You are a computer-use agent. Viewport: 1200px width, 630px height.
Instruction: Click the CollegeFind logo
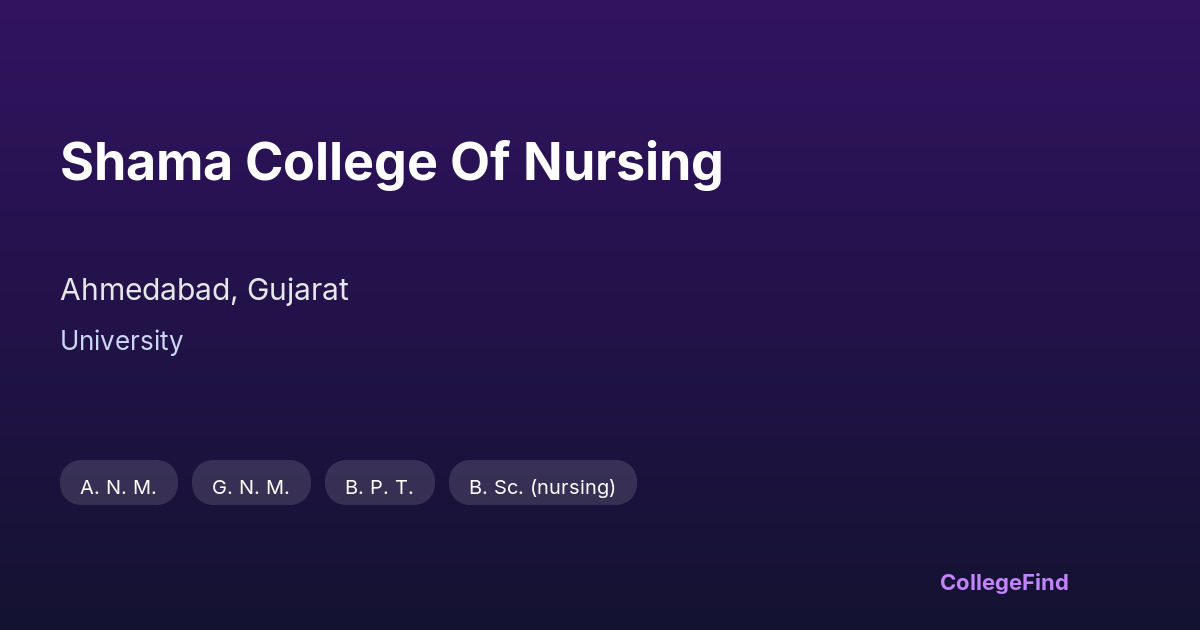pyautogui.click(x=1003, y=582)
